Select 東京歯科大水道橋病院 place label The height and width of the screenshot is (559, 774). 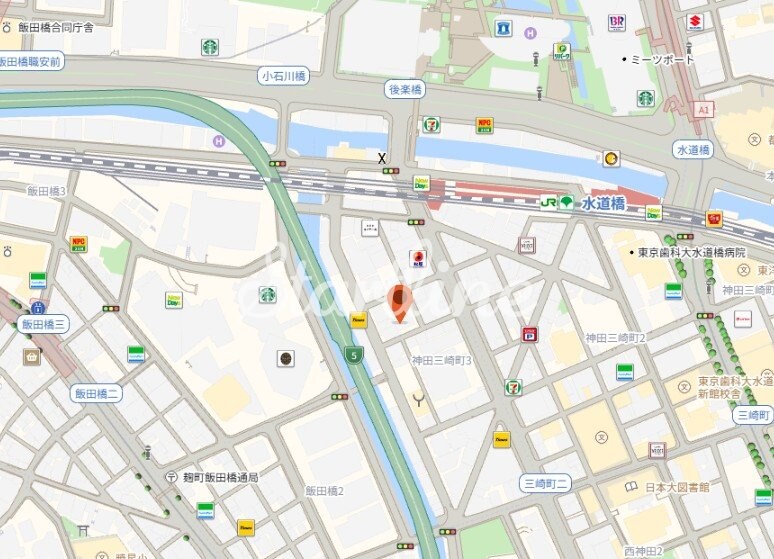tap(691, 252)
